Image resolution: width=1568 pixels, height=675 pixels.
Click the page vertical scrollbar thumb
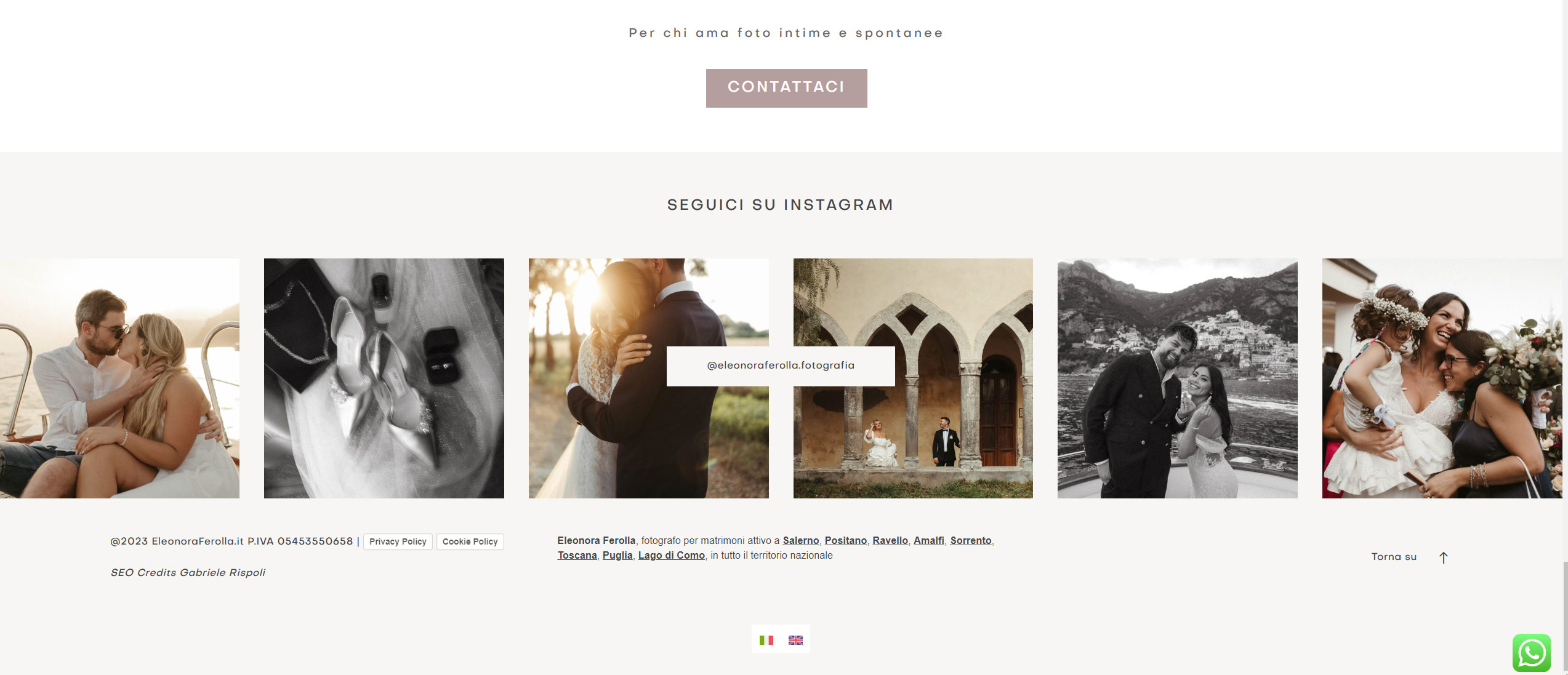point(1565,615)
